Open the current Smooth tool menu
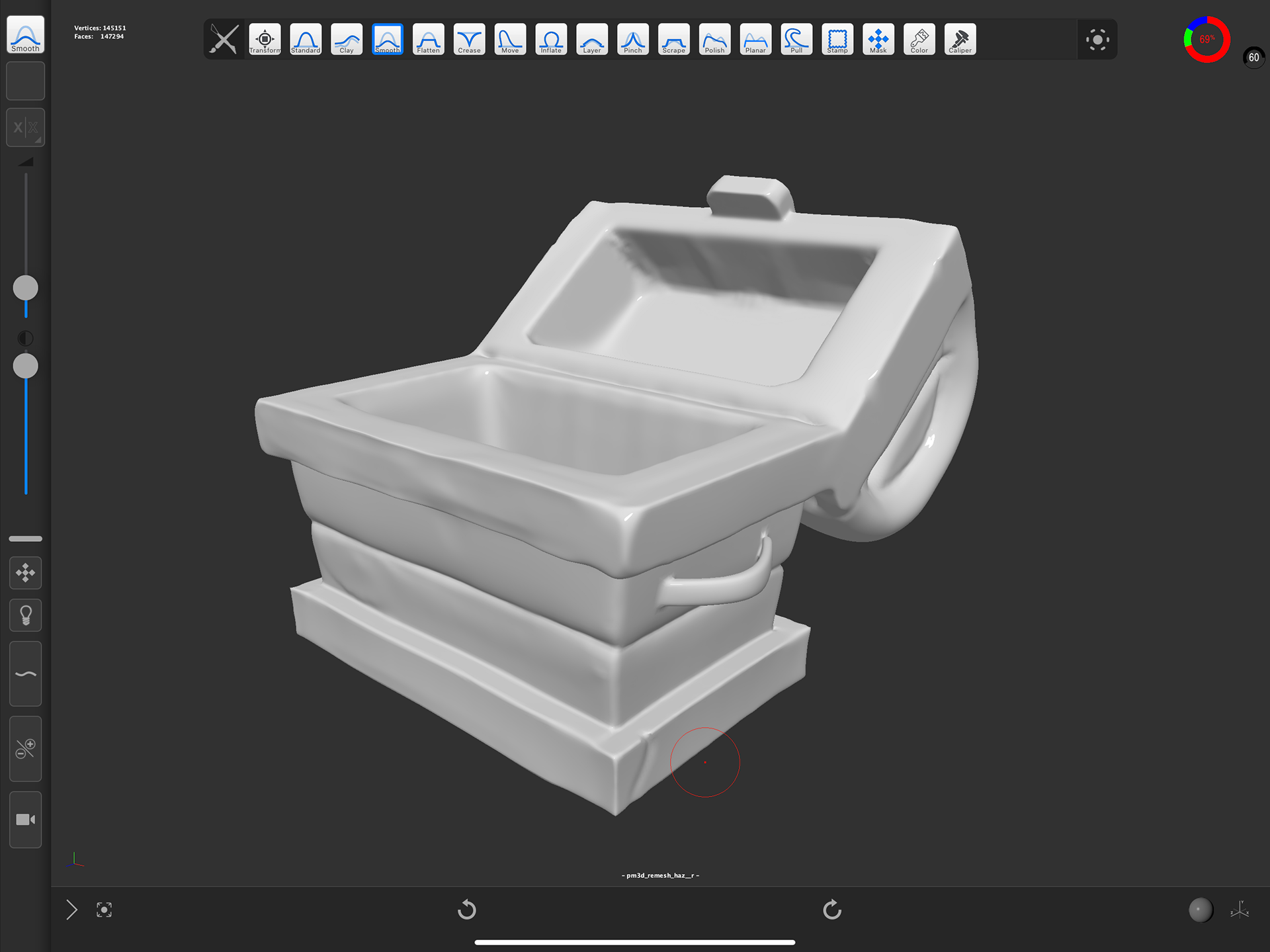This screenshot has width=1270, height=952. (x=25, y=34)
